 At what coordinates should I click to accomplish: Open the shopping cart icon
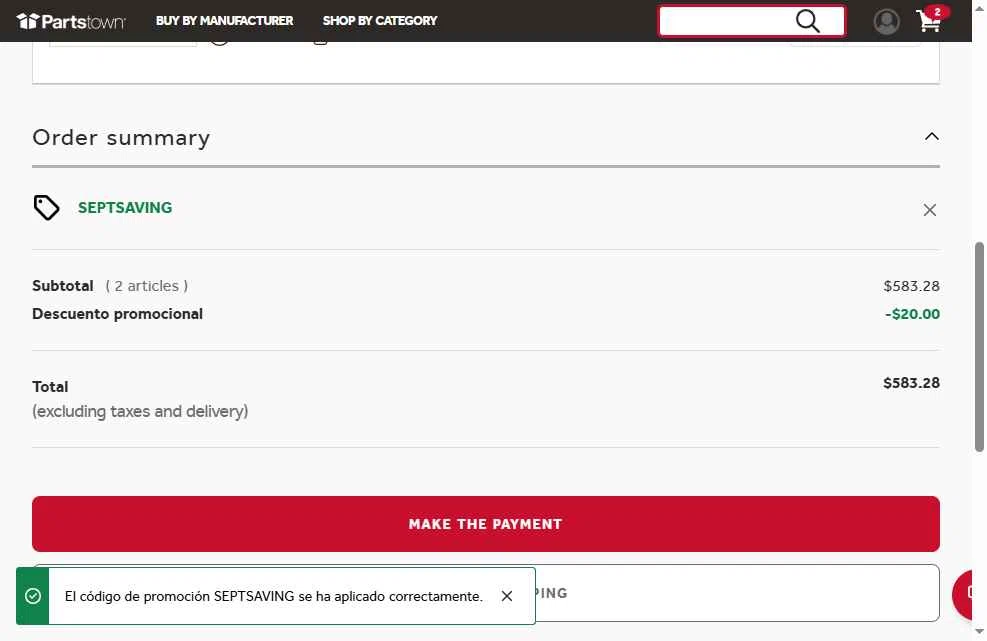tap(928, 21)
